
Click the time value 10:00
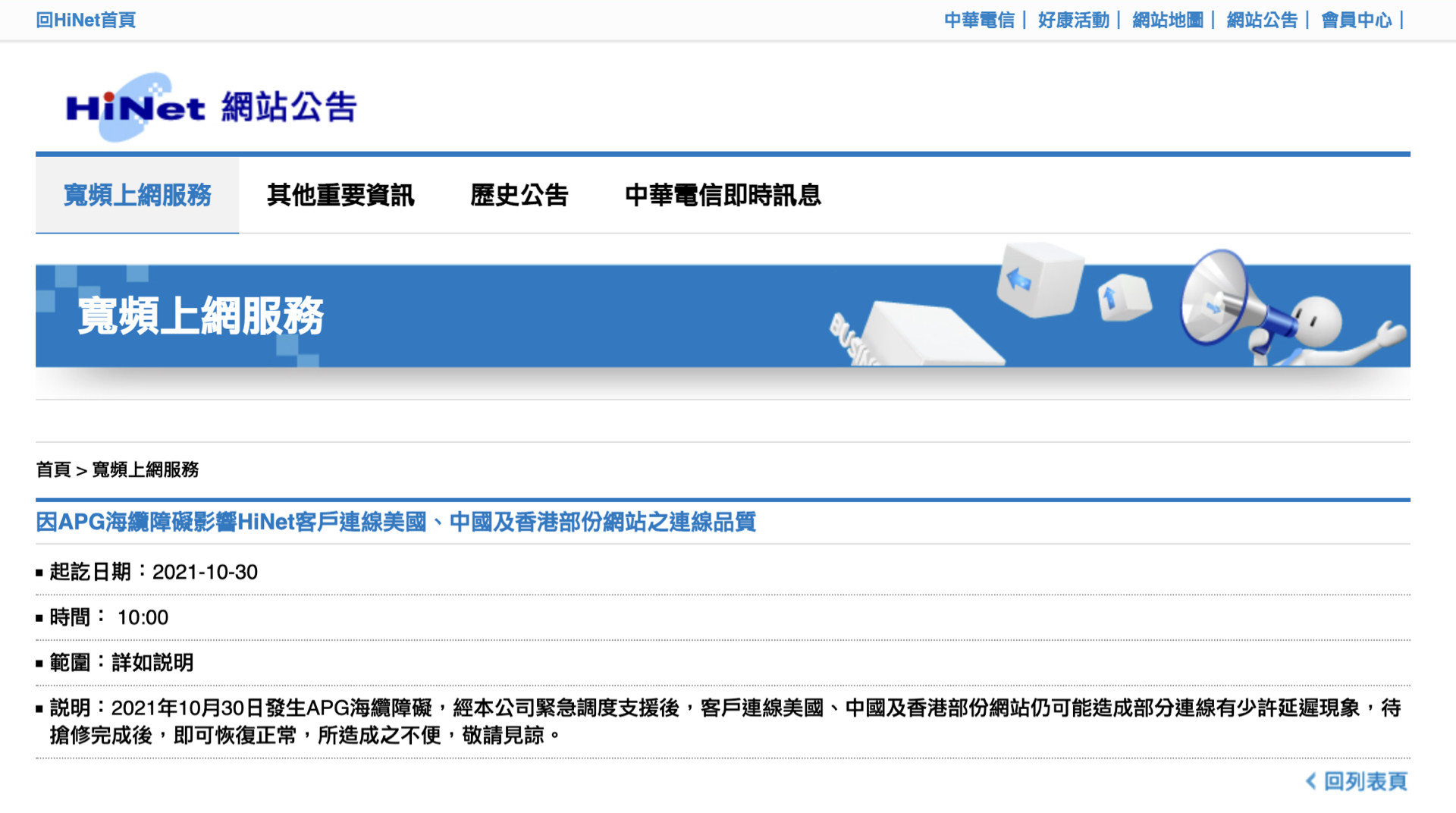coord(143,617)
